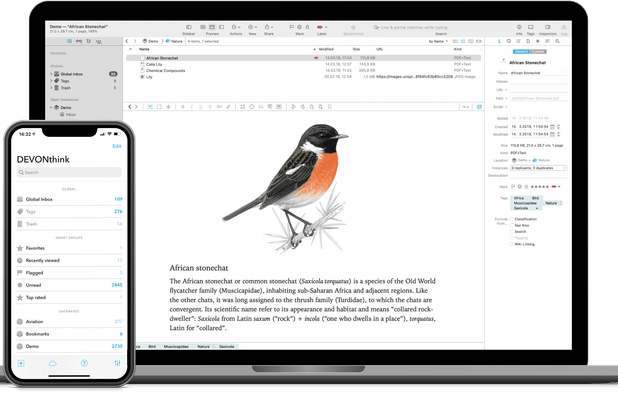Click the Tags toolbar icon

[x=531, y=27]
